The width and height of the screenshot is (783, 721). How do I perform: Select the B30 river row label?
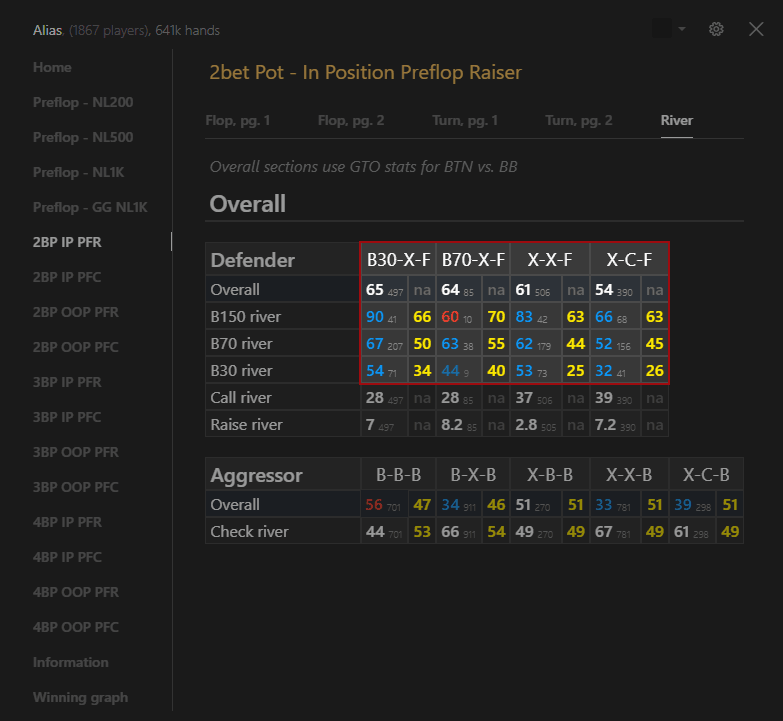point(241,370)
